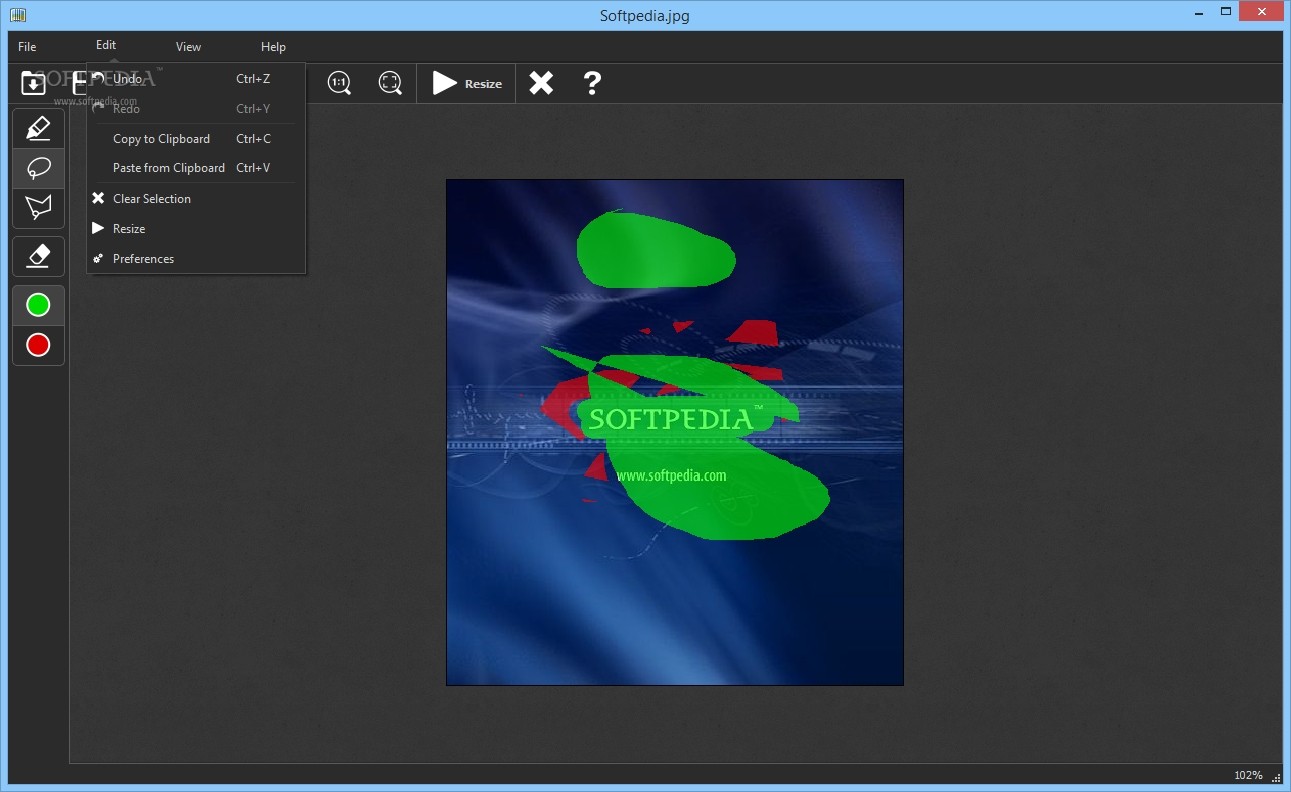Click the application icon in the title bar
Screen dimensions: 1291x792
click(17, 15)
